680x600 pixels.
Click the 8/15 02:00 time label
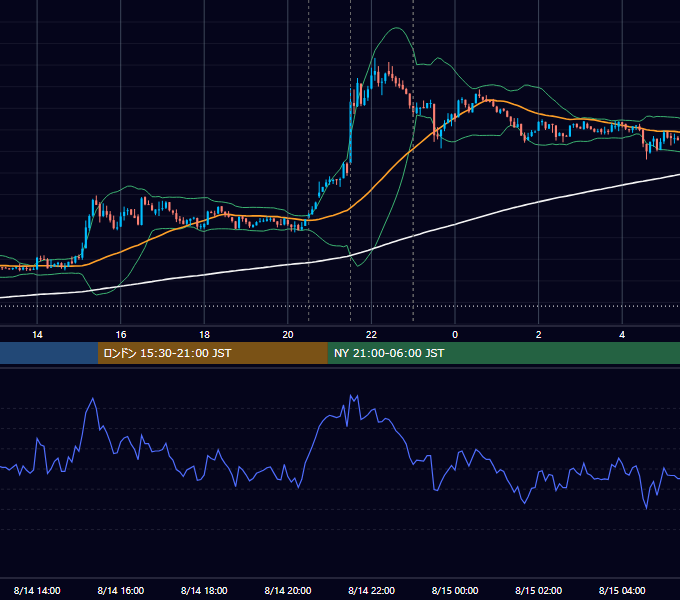[538, 590]
